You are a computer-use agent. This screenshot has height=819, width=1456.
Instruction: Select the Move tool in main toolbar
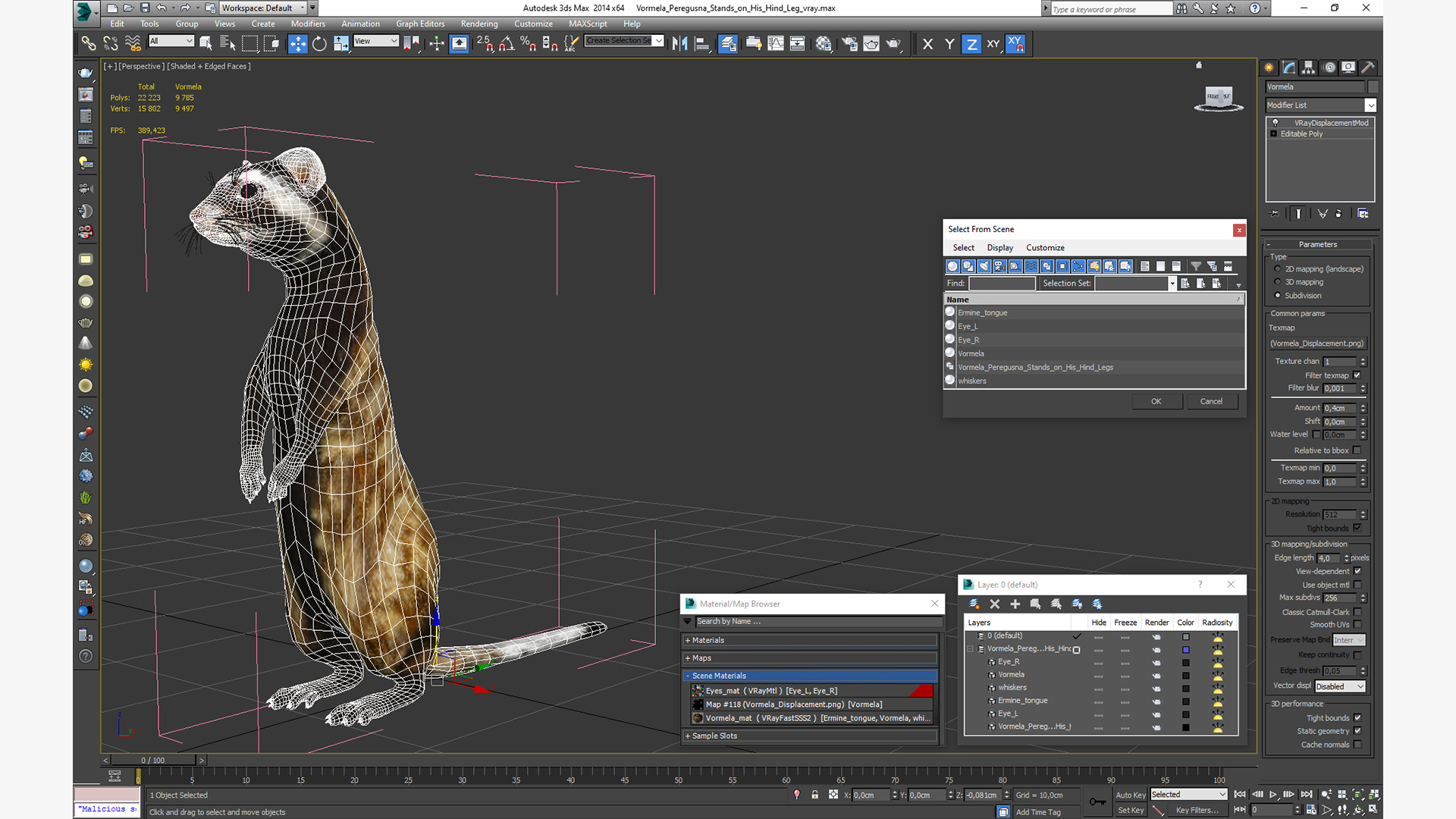[298, 44]
